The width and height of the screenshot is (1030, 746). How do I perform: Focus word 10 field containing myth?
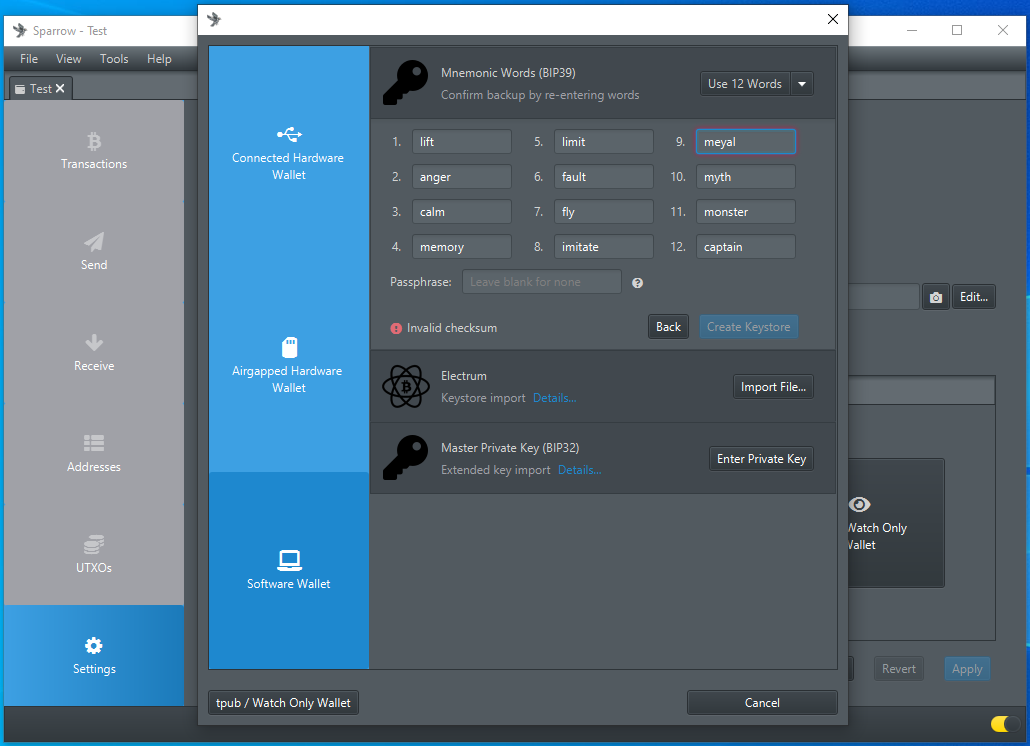click(746, 177)
